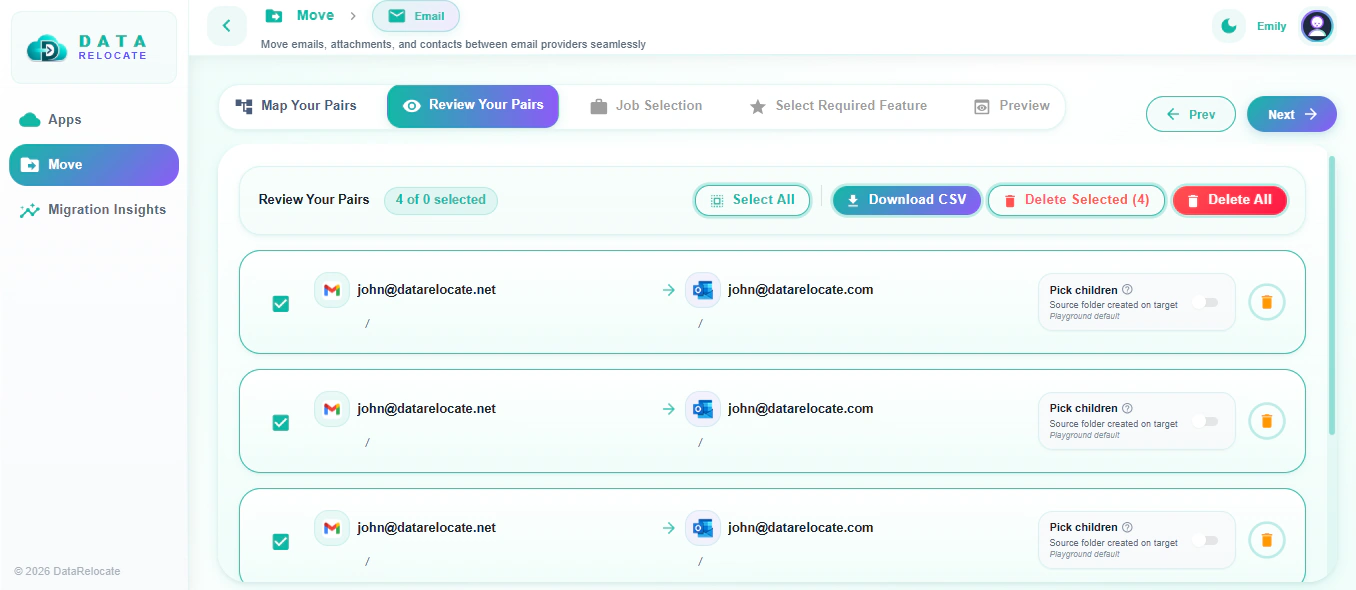Click john@datarelocate.net in second row
This screenshot has height=590, width=1356.
(x=427, y=409)
